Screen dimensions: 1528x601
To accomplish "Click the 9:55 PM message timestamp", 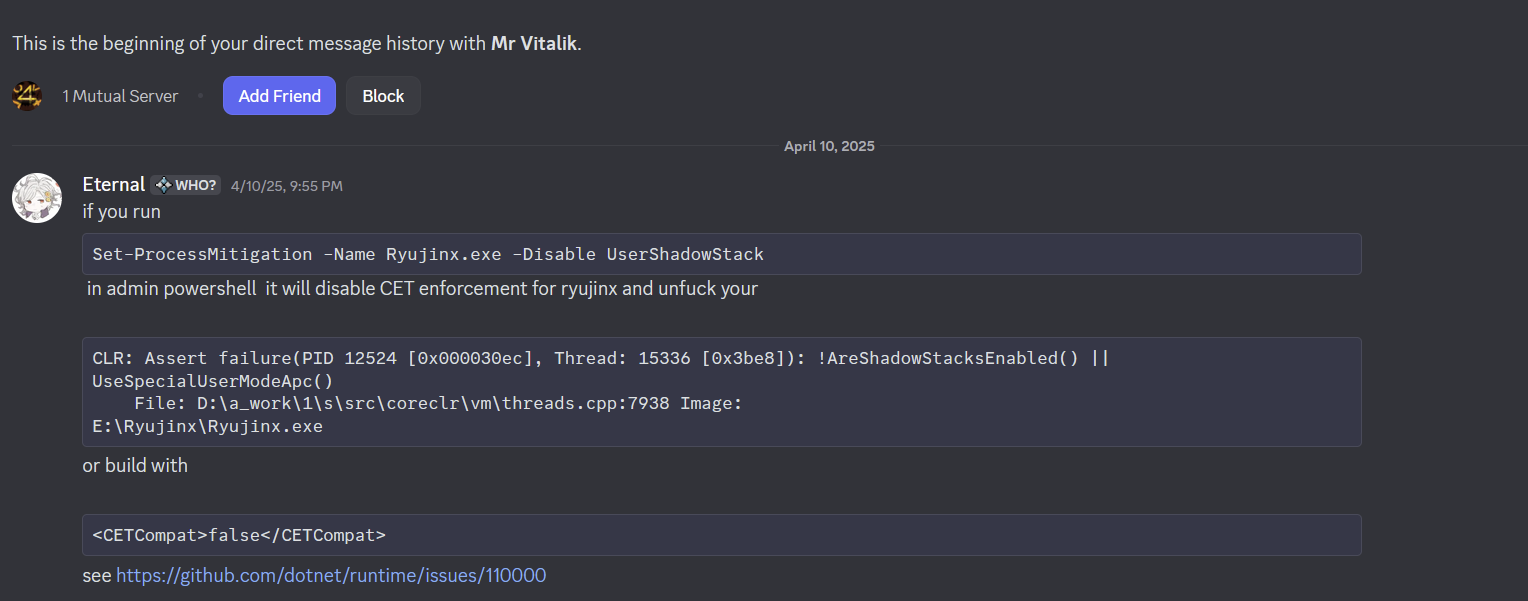I will (287, 186).
